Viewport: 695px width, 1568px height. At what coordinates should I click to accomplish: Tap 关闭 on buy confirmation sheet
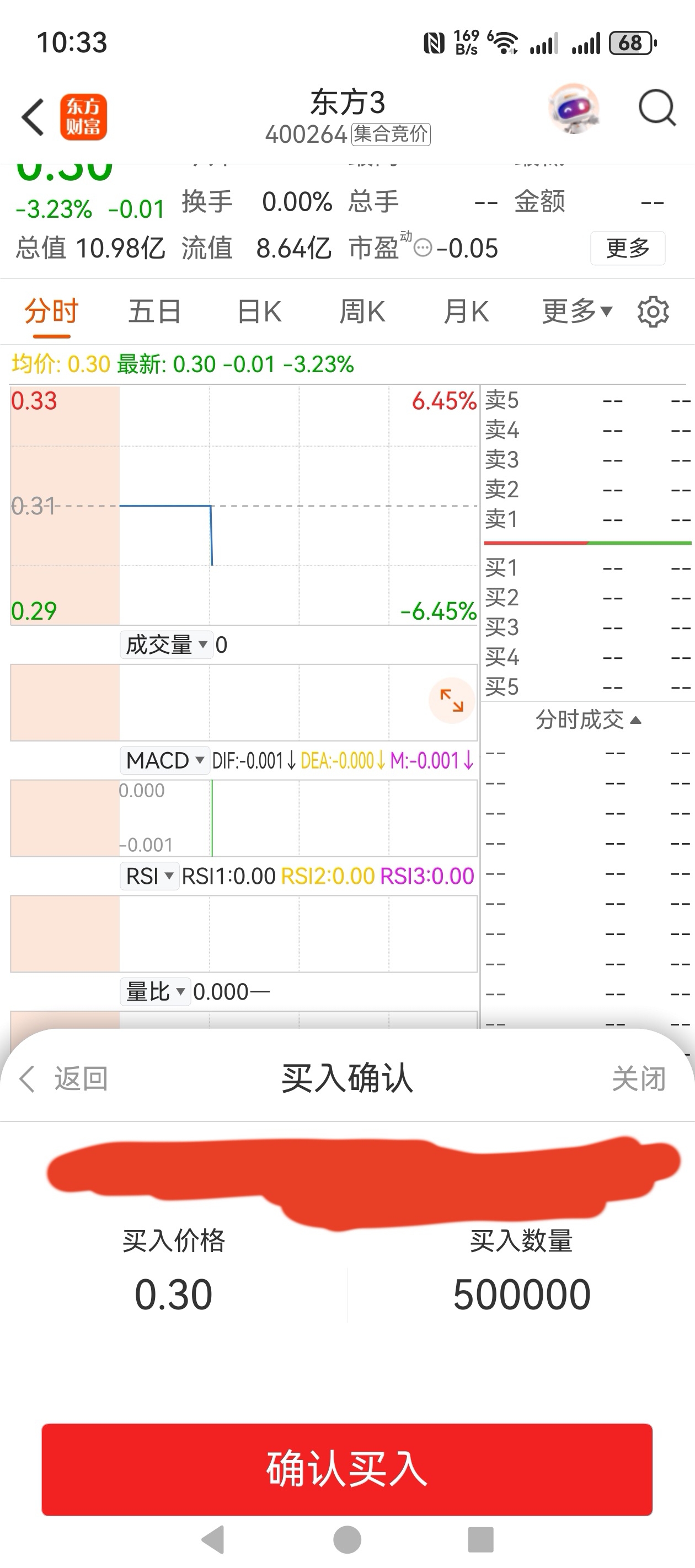(x=638, y=1079)
